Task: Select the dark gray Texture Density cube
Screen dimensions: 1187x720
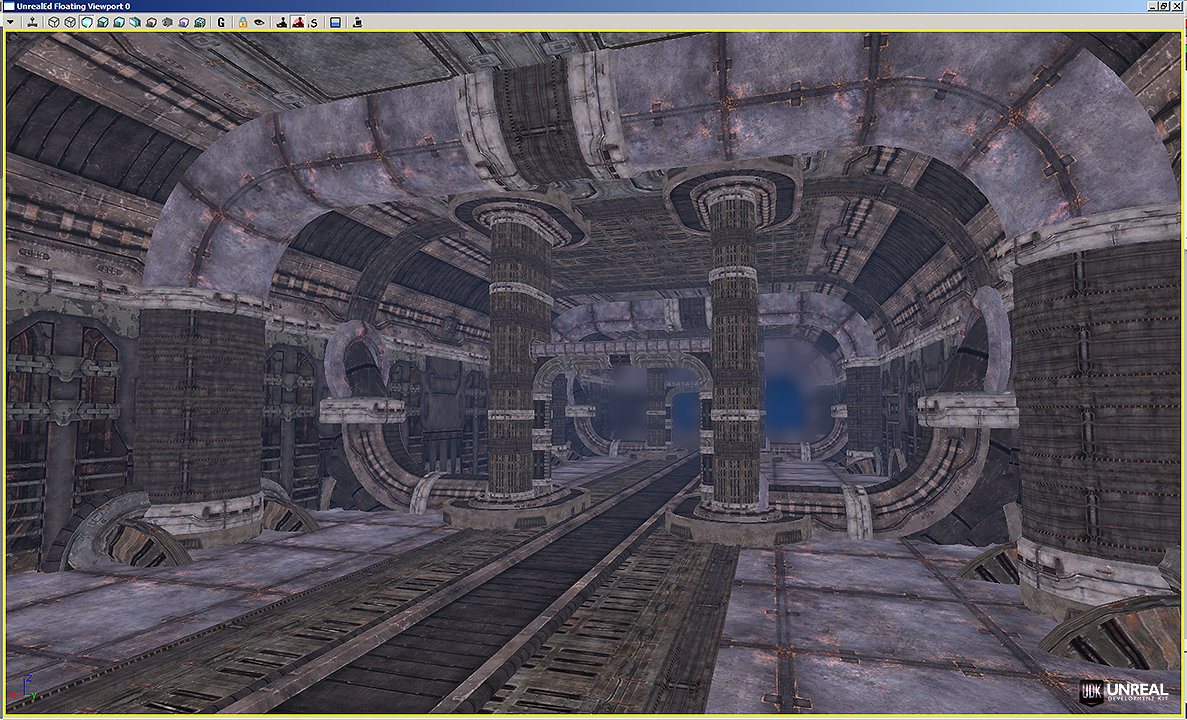Action: [167, 23]
